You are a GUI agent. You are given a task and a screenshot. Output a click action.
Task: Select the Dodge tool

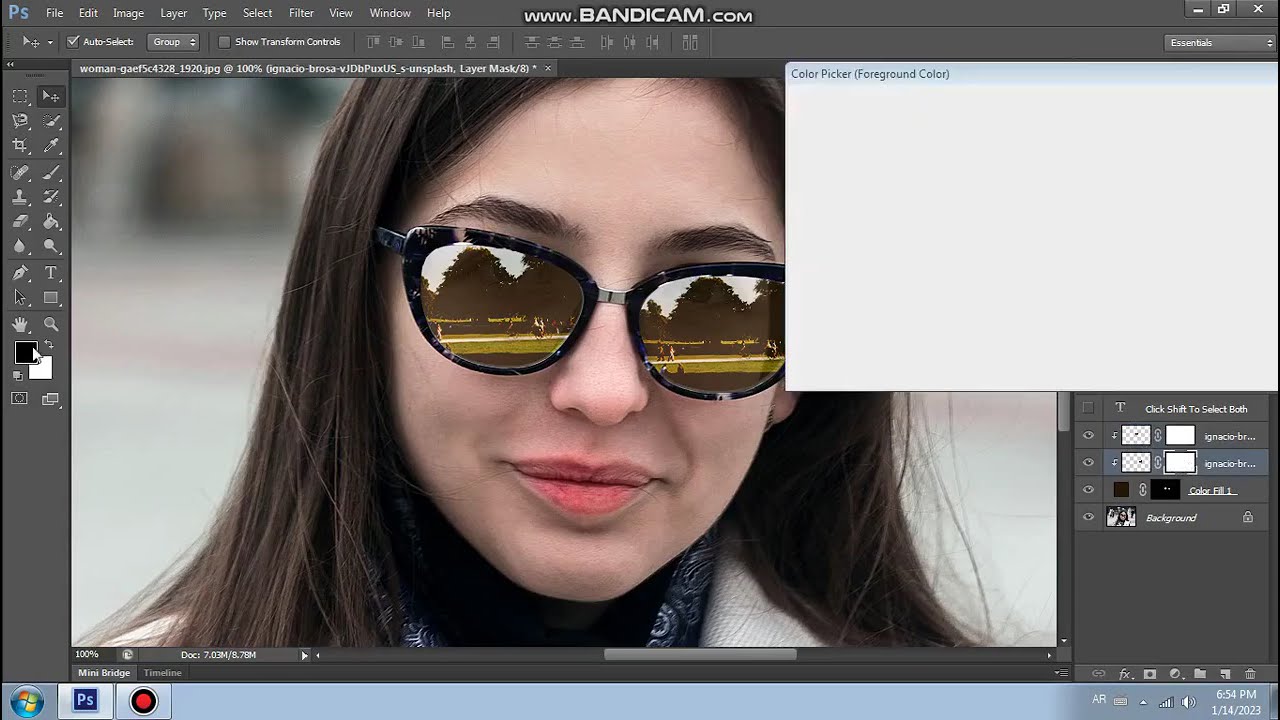[x=51, y=246]
